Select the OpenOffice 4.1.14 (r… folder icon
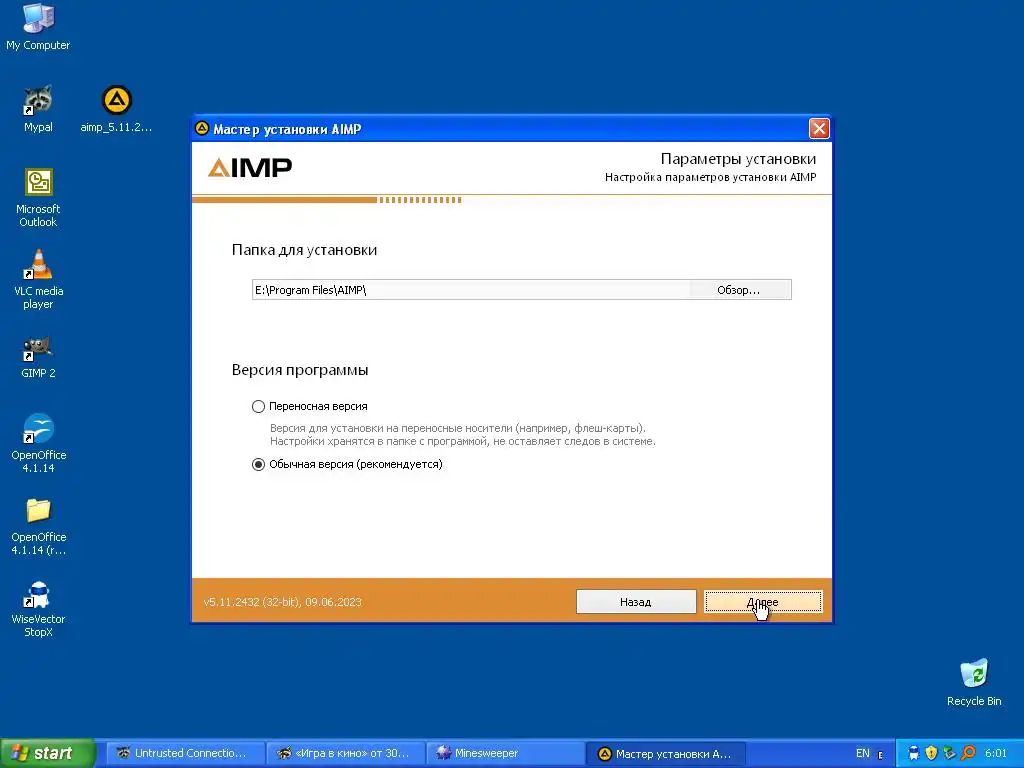Screen dimensions: 1024x768 click(38, 526)
